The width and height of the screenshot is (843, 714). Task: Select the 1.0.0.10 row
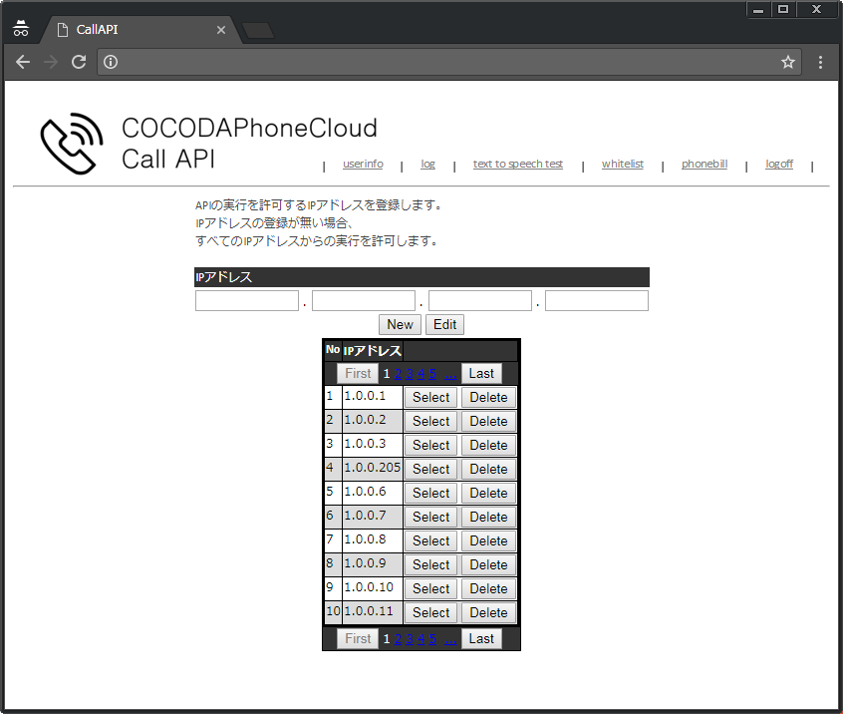(x=431, y=589)
